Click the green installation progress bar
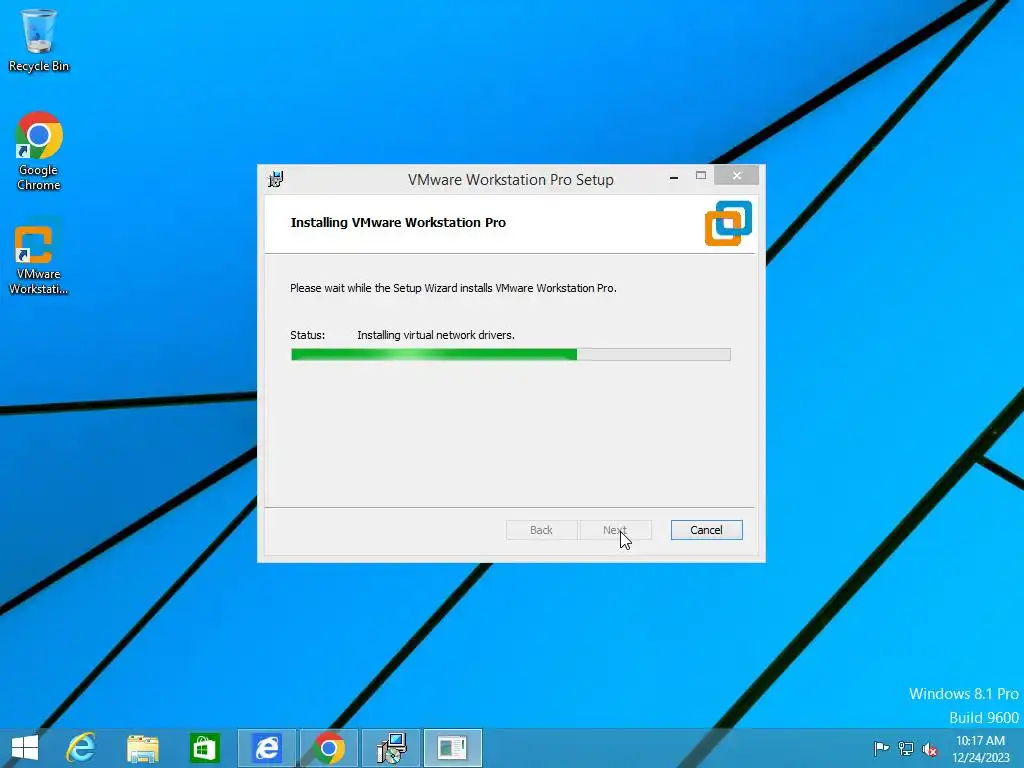The width and height of the screenshot is (1024, 768). coord(511,355)
